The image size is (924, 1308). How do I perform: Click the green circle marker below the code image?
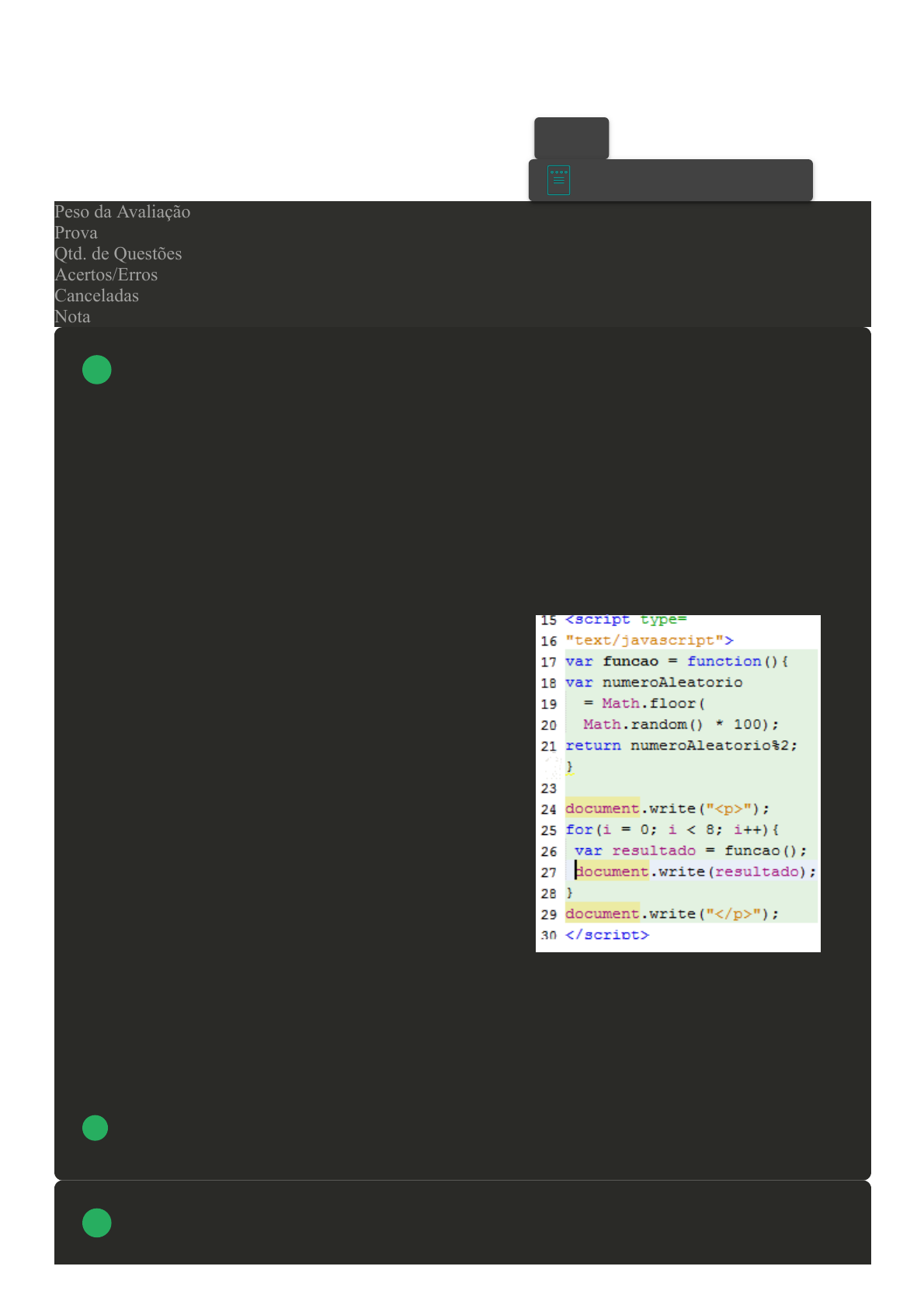pos(96,1128)
